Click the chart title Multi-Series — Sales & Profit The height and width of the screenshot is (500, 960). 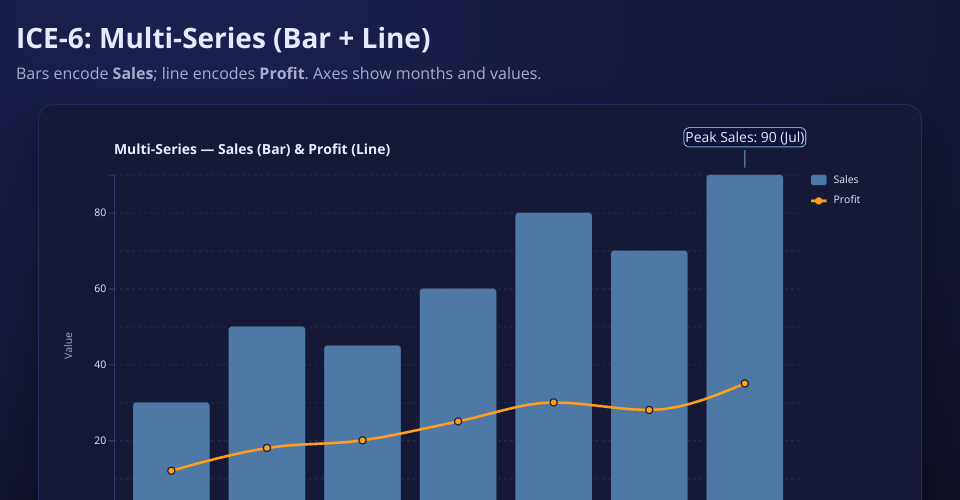pyautogui.click(x=252, y=149)
